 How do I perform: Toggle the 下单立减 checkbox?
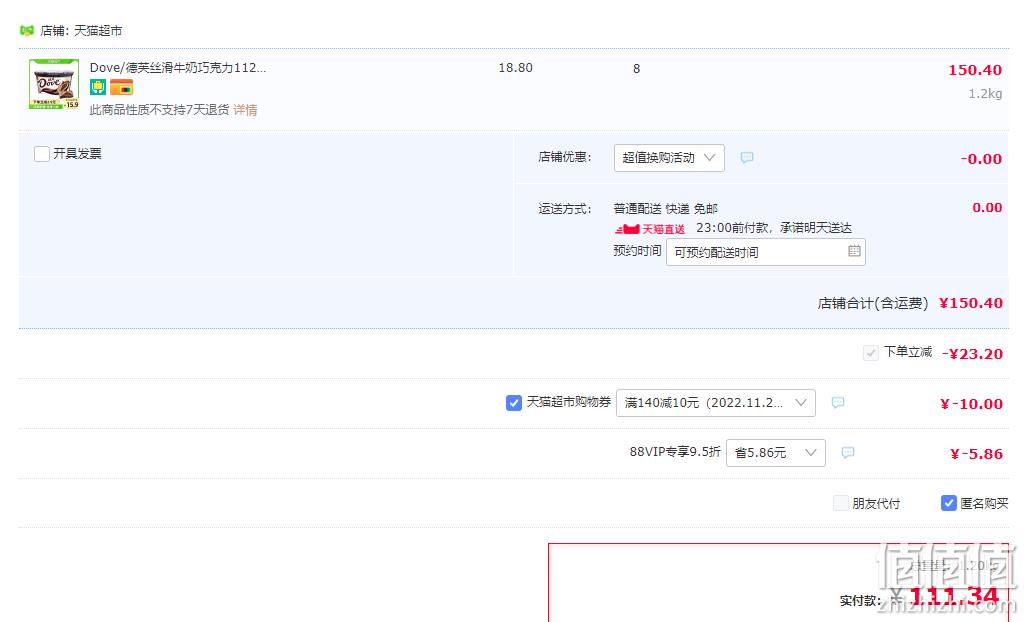[x=871, y=353]
